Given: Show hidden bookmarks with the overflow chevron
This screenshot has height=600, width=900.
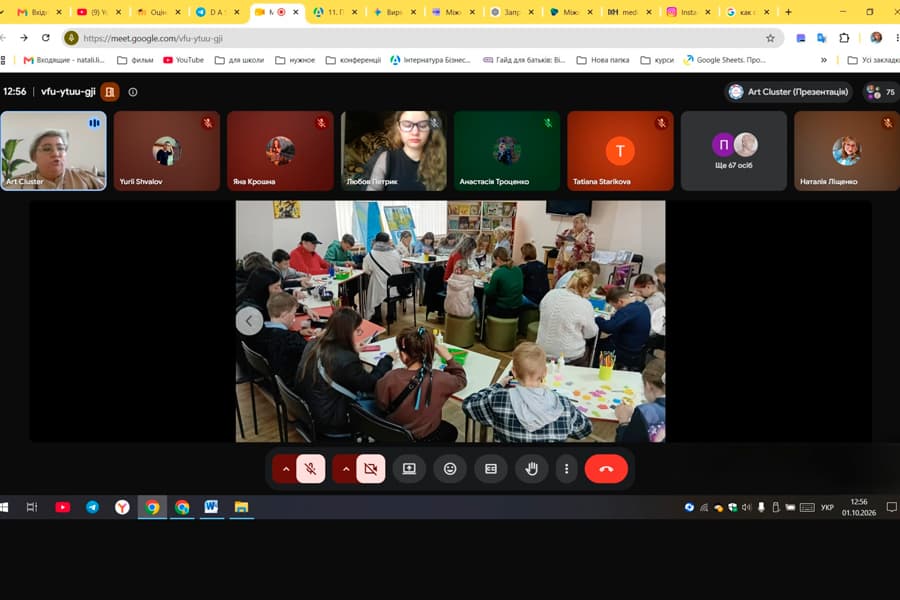Looking at the screenshot, I should coord(824,60).
